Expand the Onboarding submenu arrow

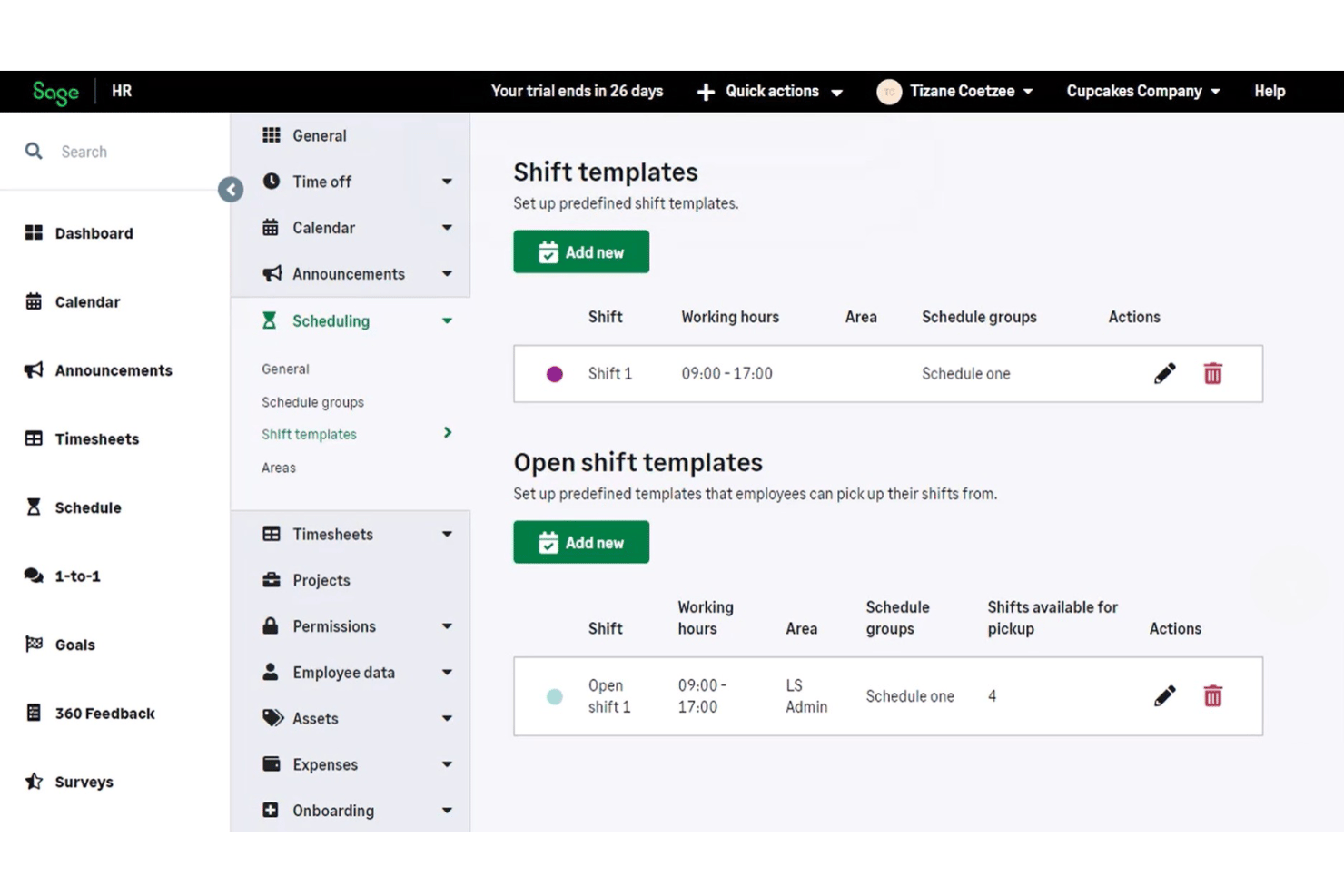[447, 811]
